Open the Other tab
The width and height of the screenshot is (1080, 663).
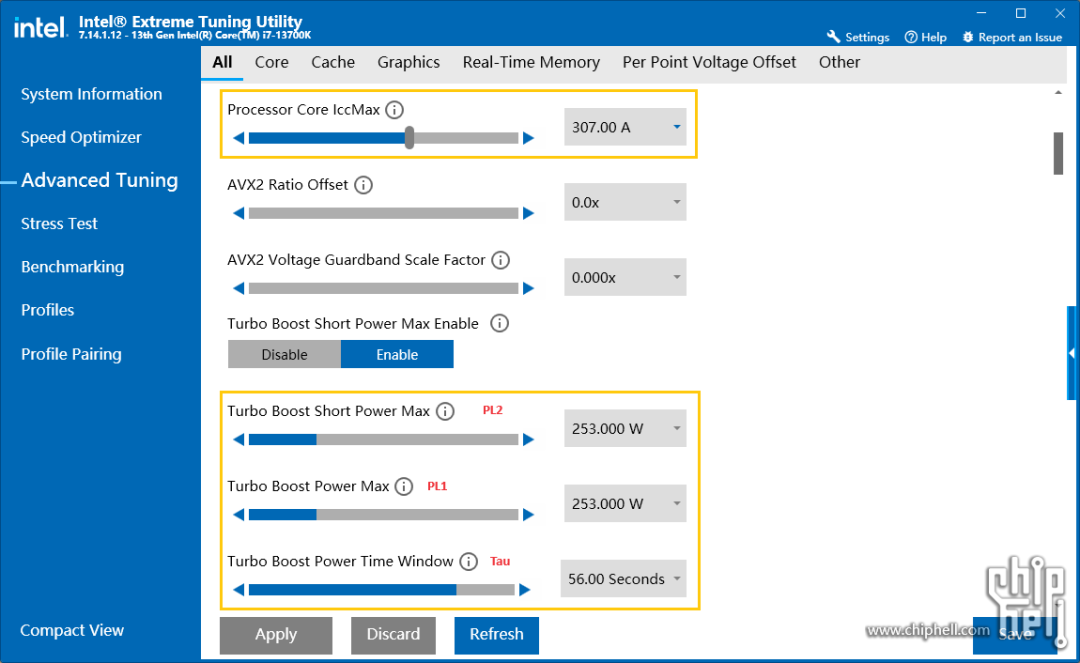click(839, 63)
